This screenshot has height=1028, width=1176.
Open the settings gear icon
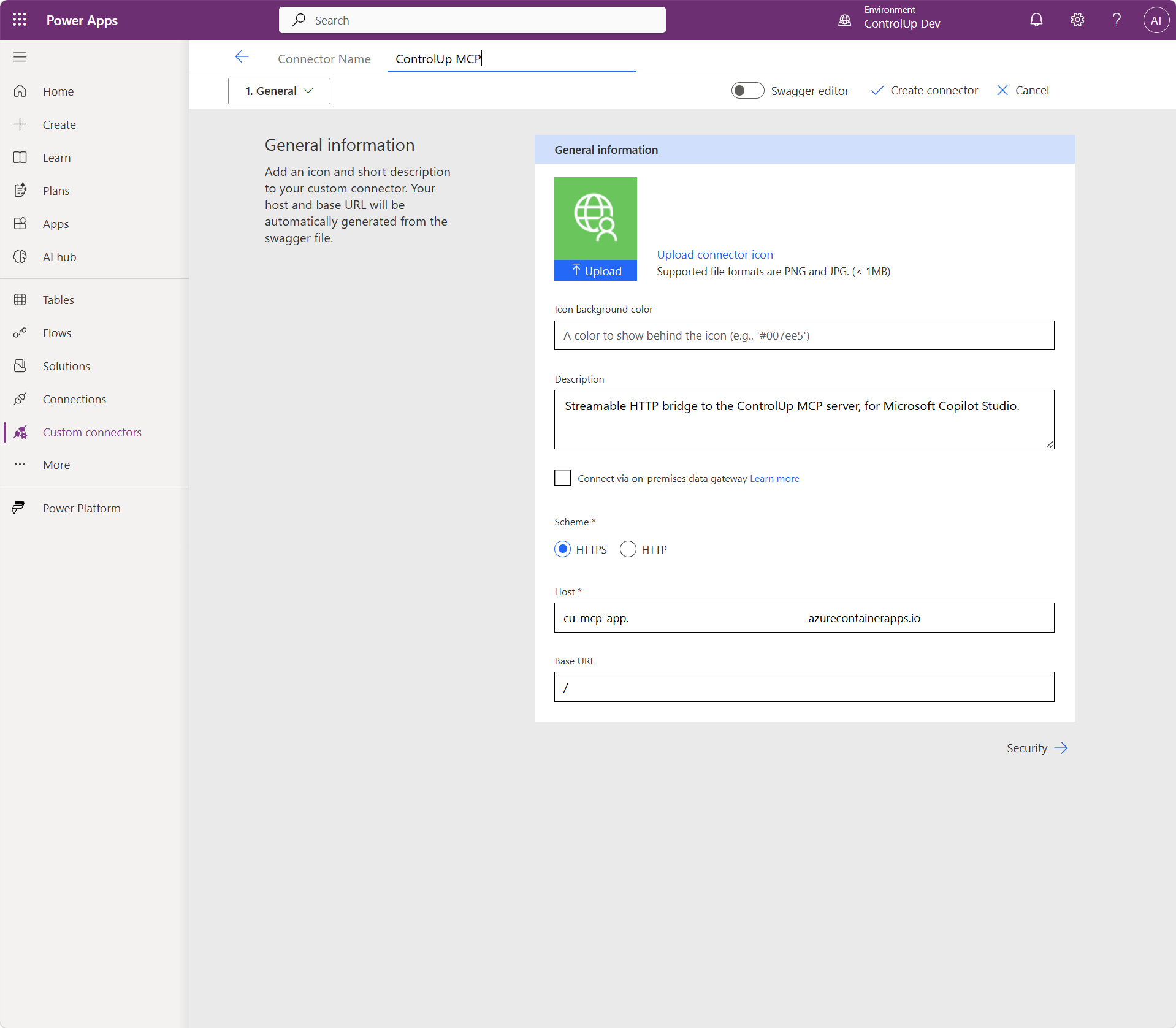tap(1077, 20)
